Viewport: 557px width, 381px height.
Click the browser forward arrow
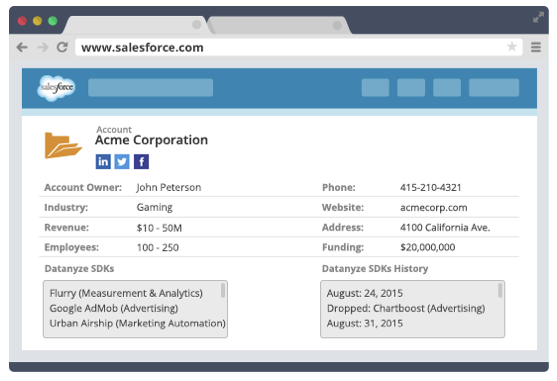43,47
